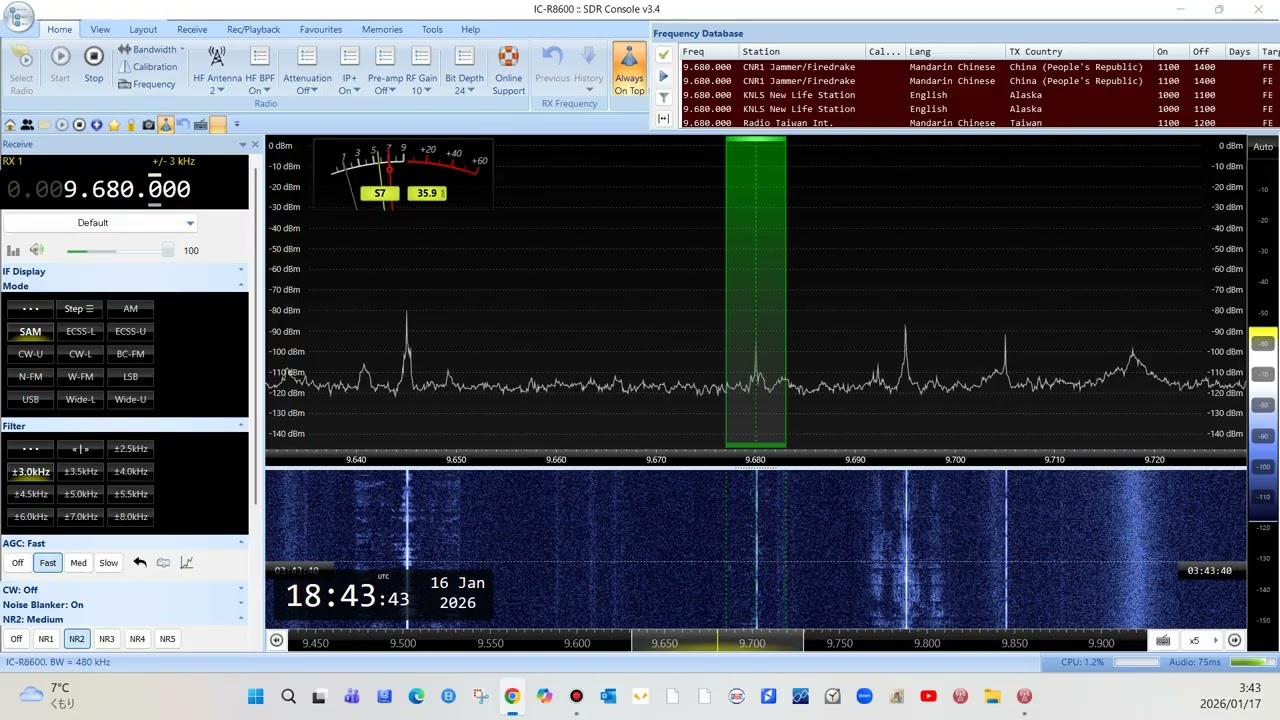Image resolution: width=1280 pixels, height=720 pixels.
Task: Turn noise reduction Off
Action: tap(16, 639)
